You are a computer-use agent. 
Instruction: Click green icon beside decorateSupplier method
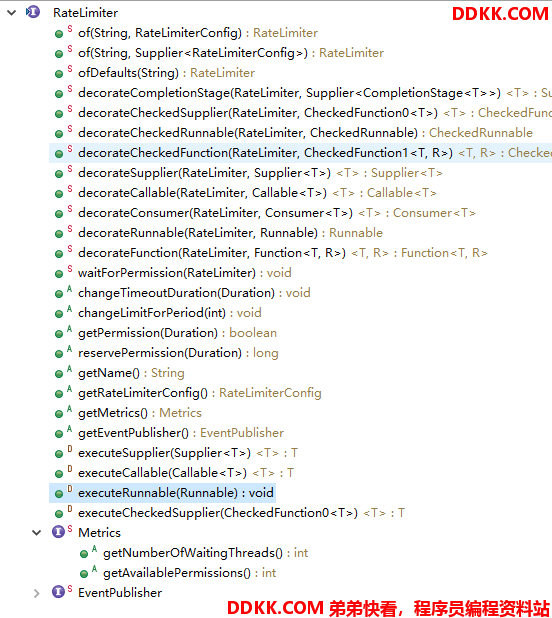point(59,174)
